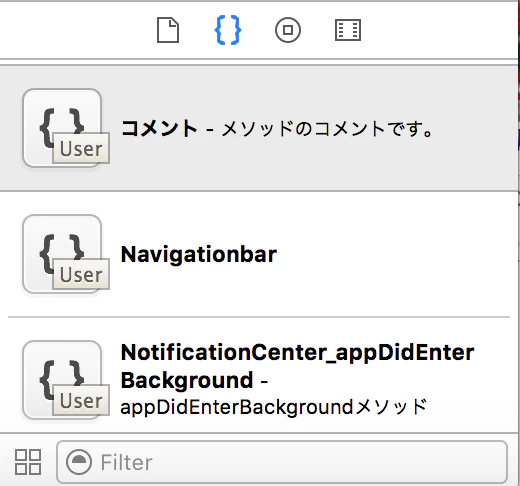Select the Navigationbar snippet title
520x486 pixels.
point(199,255)
